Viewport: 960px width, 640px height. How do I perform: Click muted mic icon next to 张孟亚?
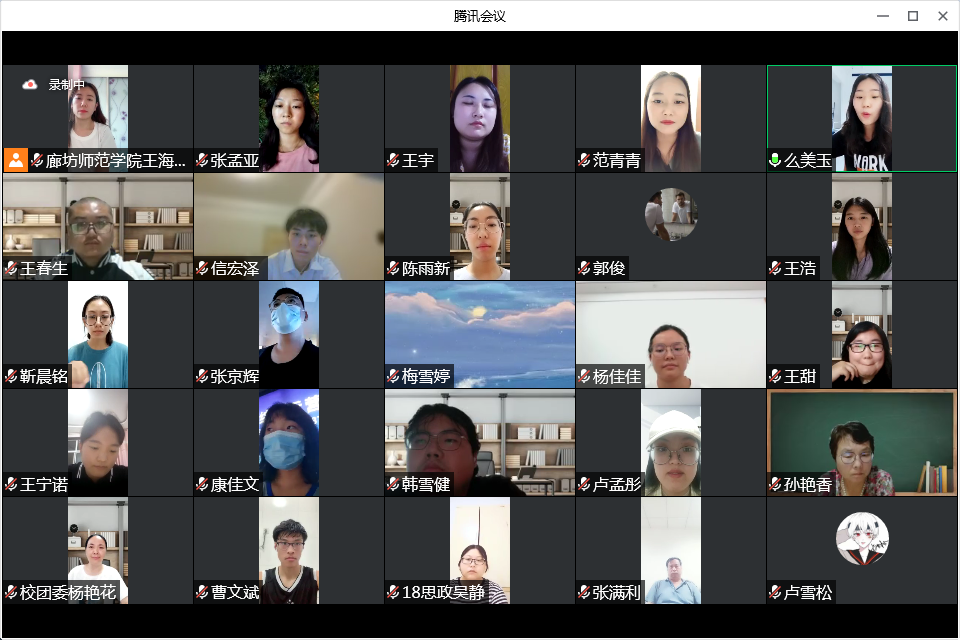[202, 160]
